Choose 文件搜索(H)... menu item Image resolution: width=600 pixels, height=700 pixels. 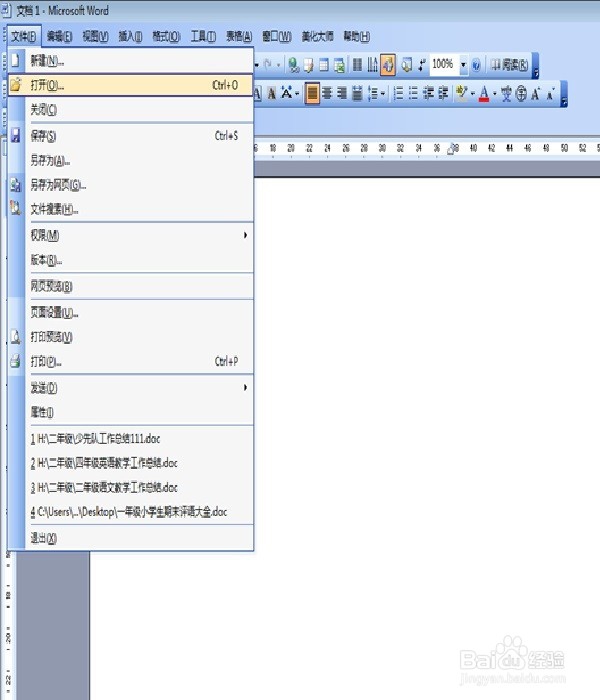[x=131, y=209]
